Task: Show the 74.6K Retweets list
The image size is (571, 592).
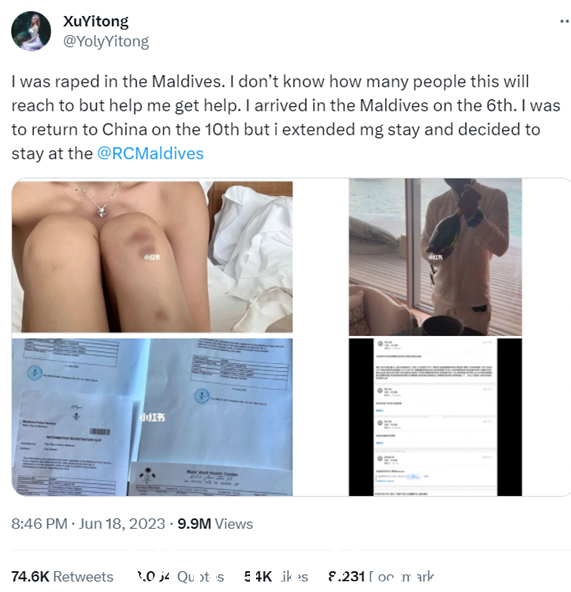Action: click(62, 577)
